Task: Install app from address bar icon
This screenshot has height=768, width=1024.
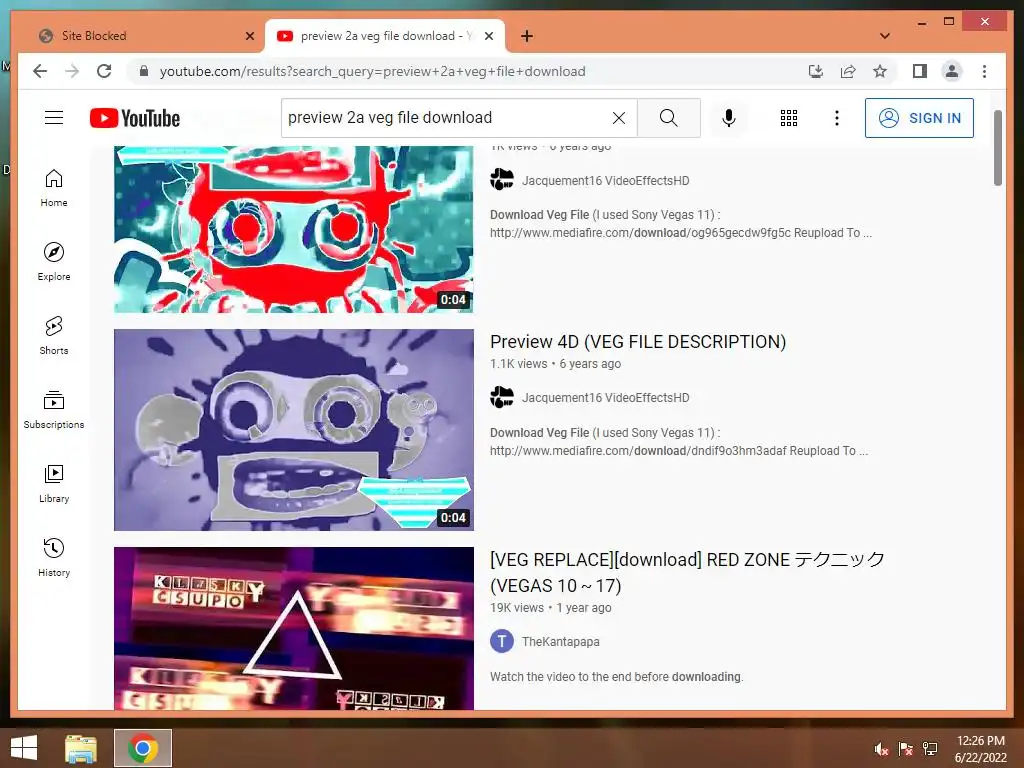Action: (816, 71)
